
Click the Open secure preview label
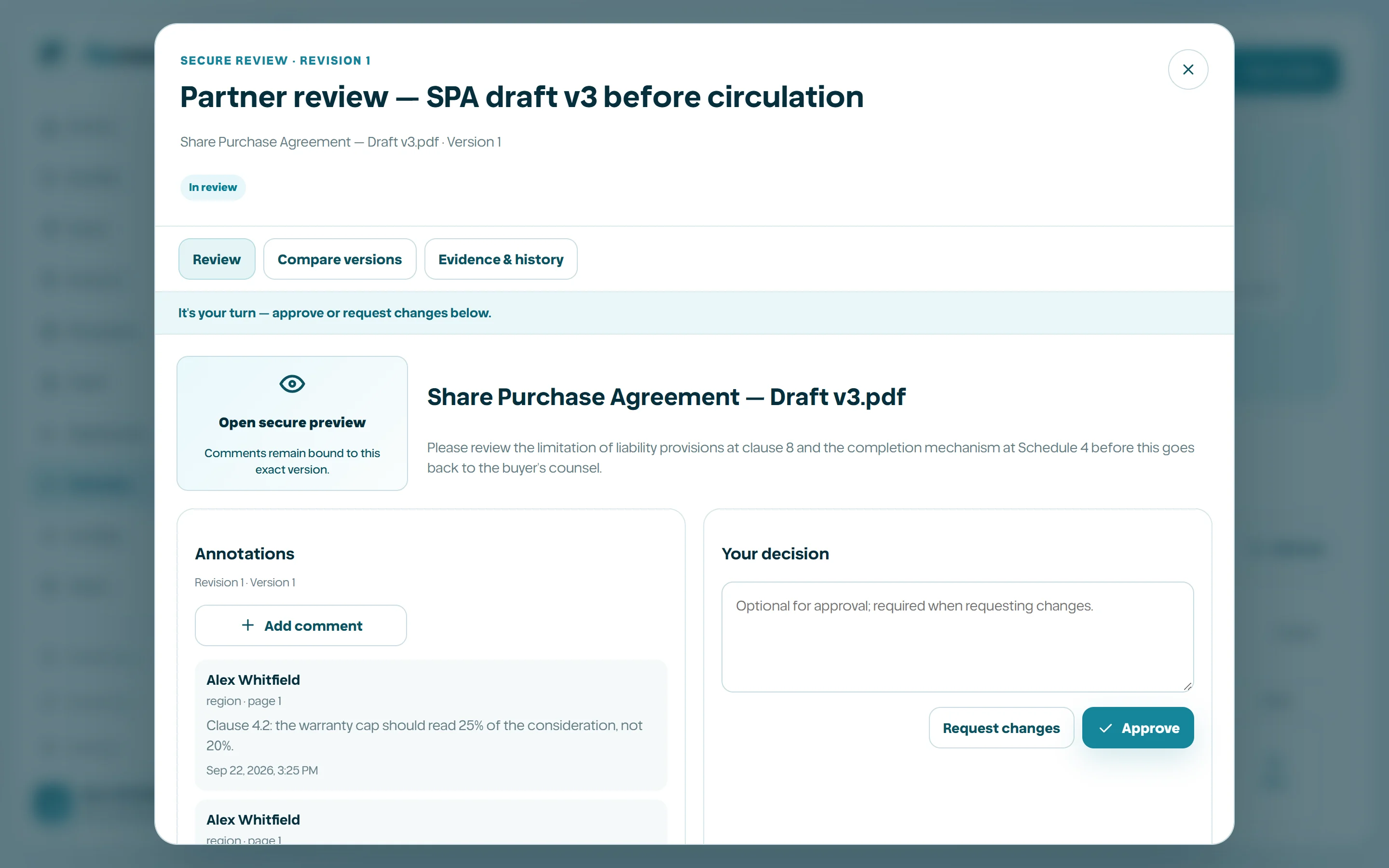pos(292,422)
